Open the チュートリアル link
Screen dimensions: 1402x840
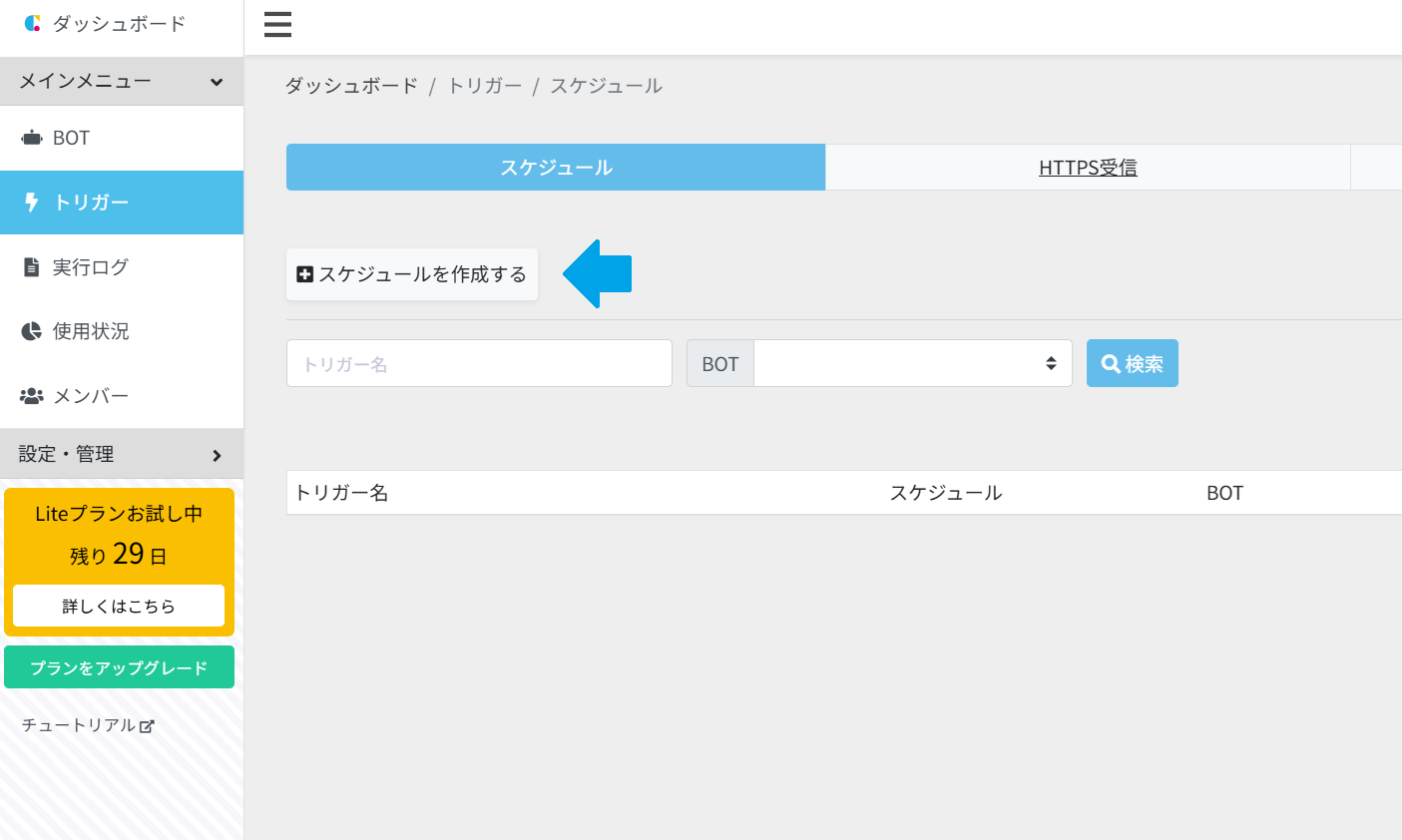pos(88,725)
